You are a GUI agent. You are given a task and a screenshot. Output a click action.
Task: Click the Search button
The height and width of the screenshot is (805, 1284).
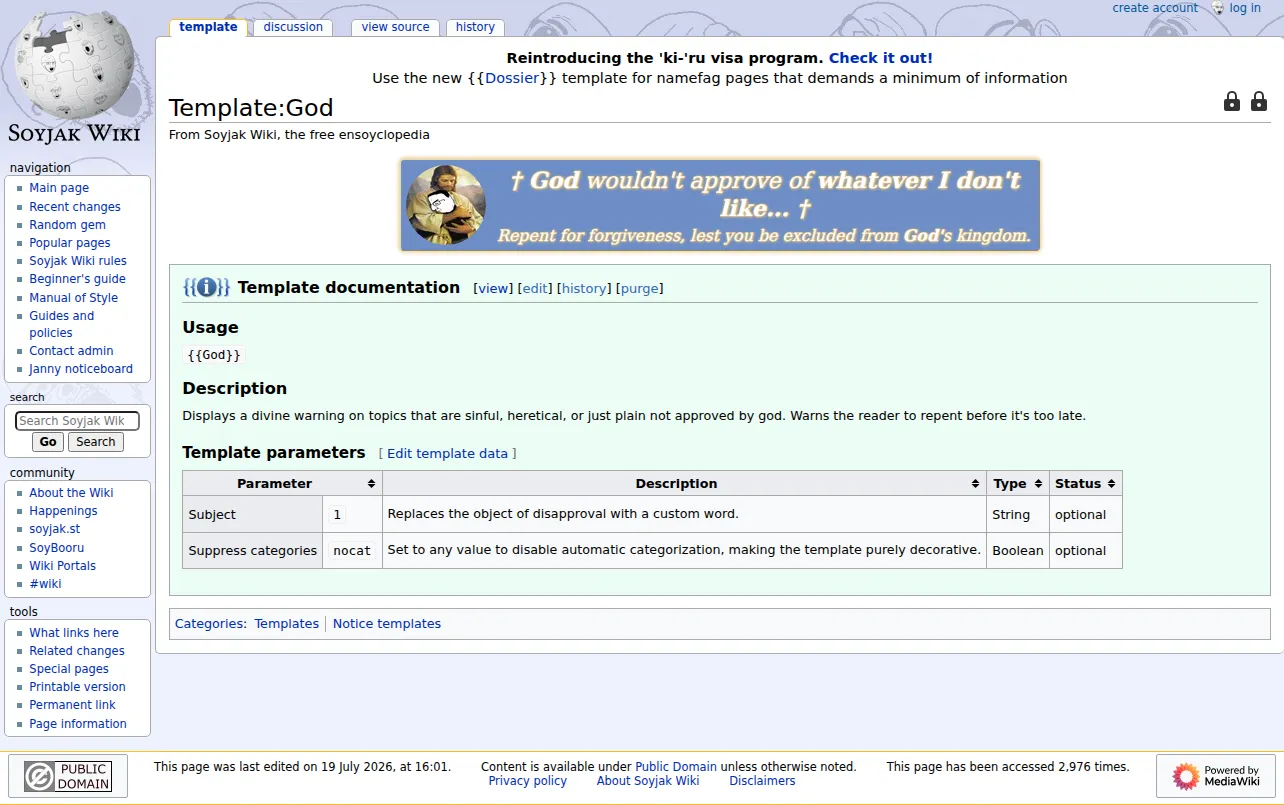(96, 442)
